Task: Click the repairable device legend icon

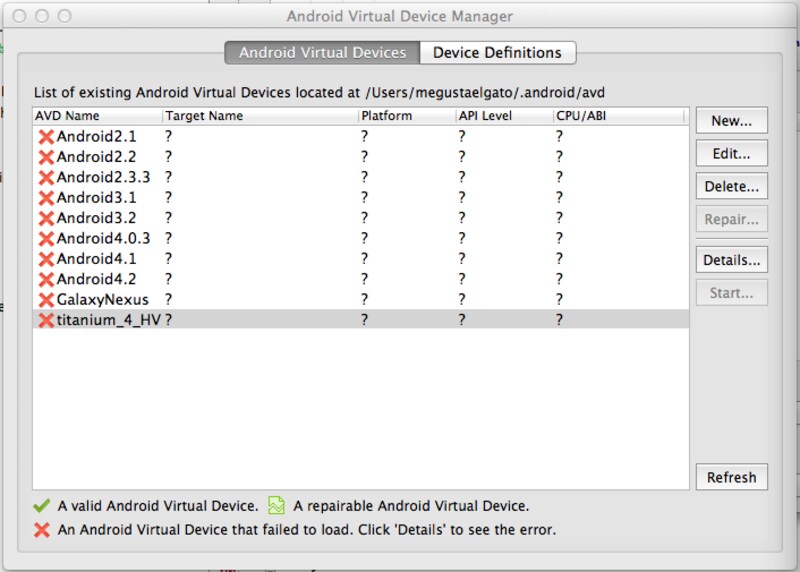Action: click(x=277, y=506)
